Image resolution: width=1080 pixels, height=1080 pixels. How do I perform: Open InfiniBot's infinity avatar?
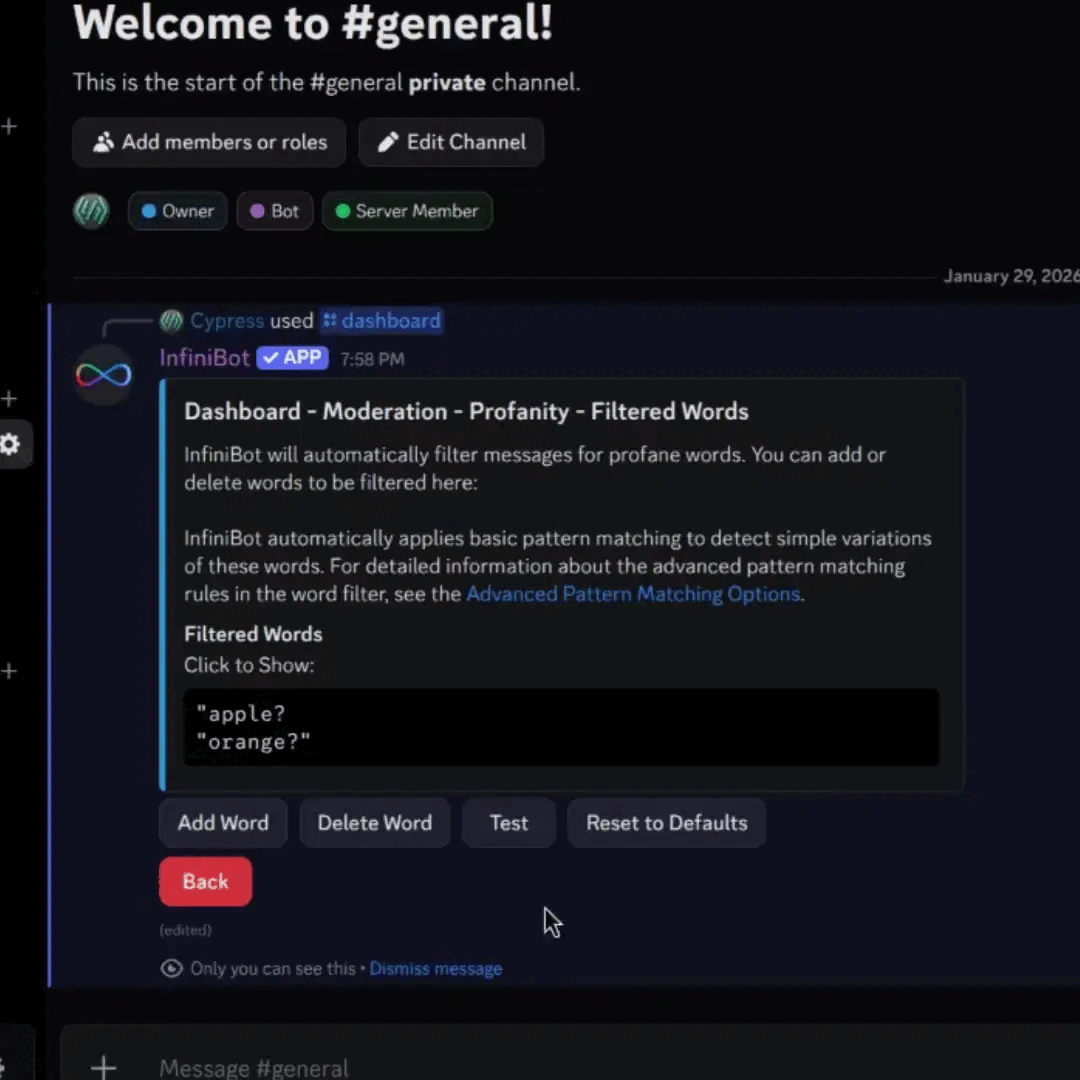click(103, 373)
